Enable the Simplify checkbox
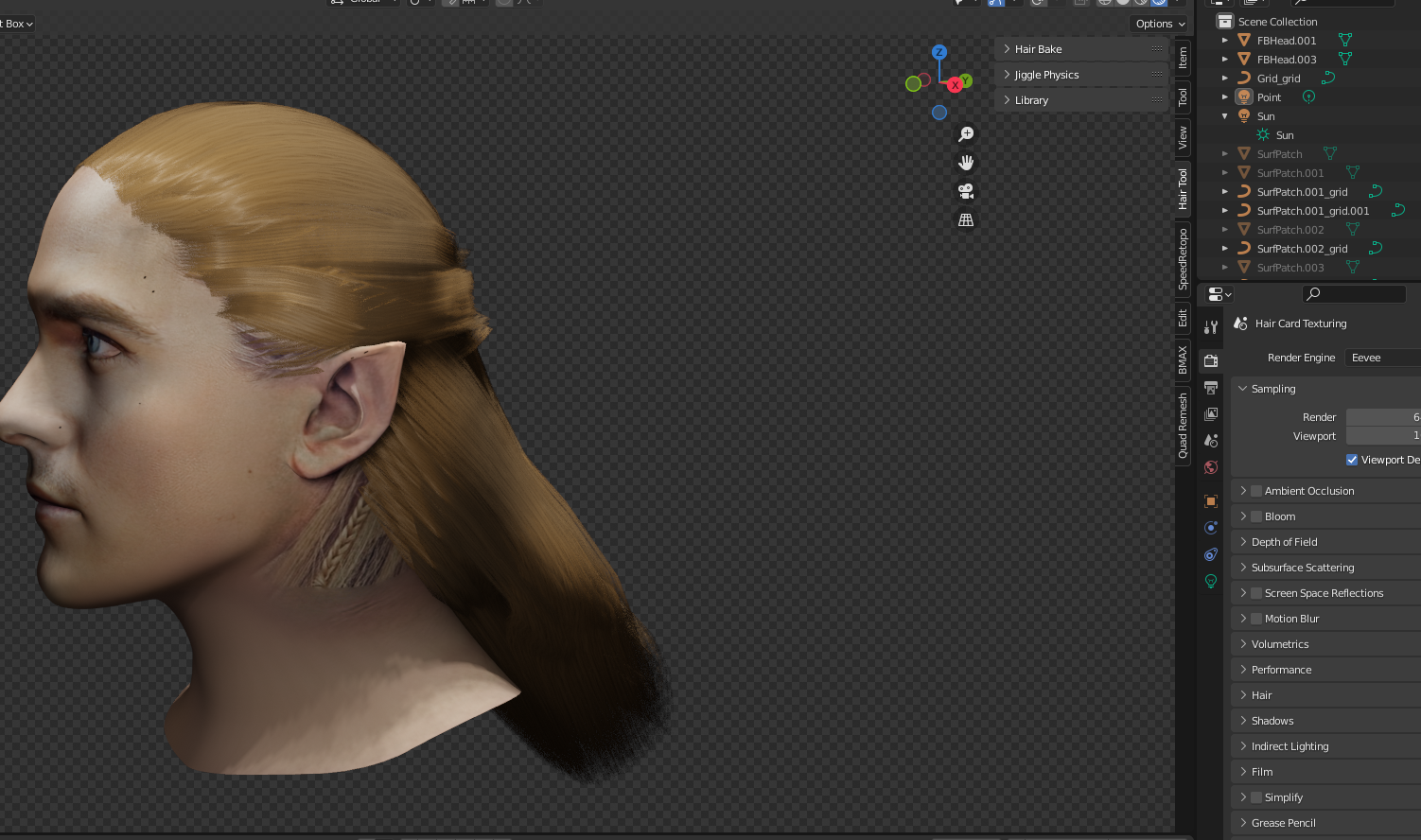This screenshot has height=840, width=1421. [1256, 797]
